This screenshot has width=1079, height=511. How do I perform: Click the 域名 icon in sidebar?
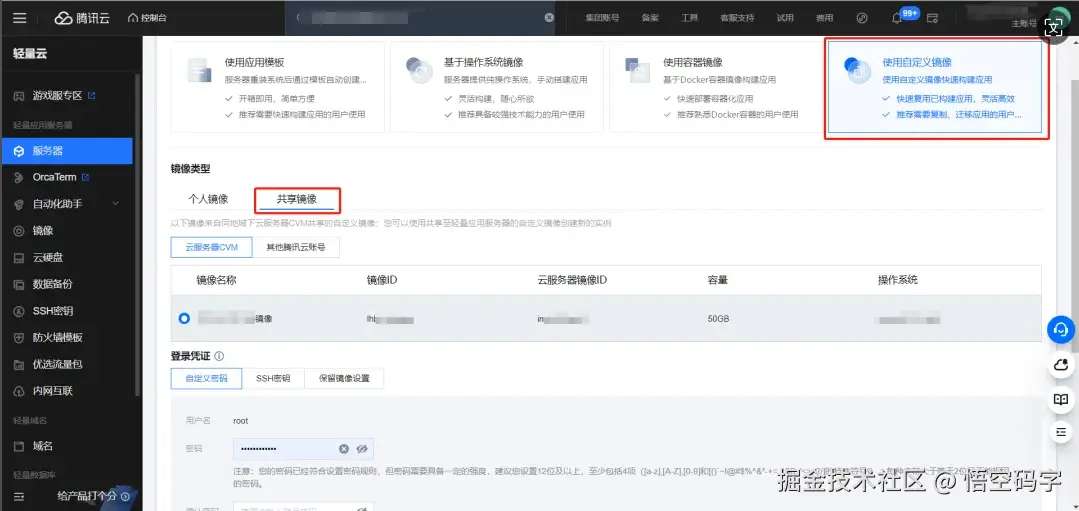pyautogui.click(x=19, y=446)
